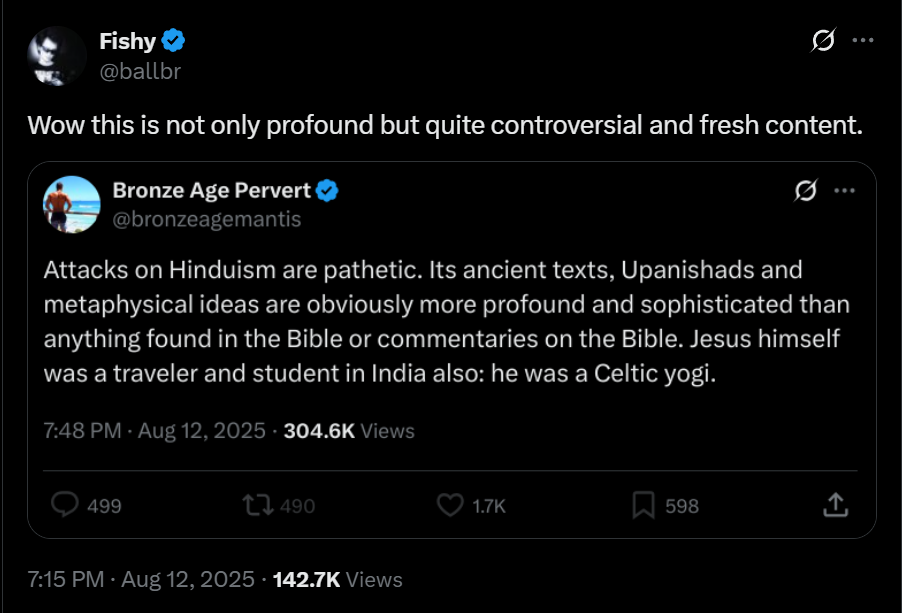Open Bronze Age Pervert's avatar
The height and width of the screenshot is (613, 902).
(71, 203)
